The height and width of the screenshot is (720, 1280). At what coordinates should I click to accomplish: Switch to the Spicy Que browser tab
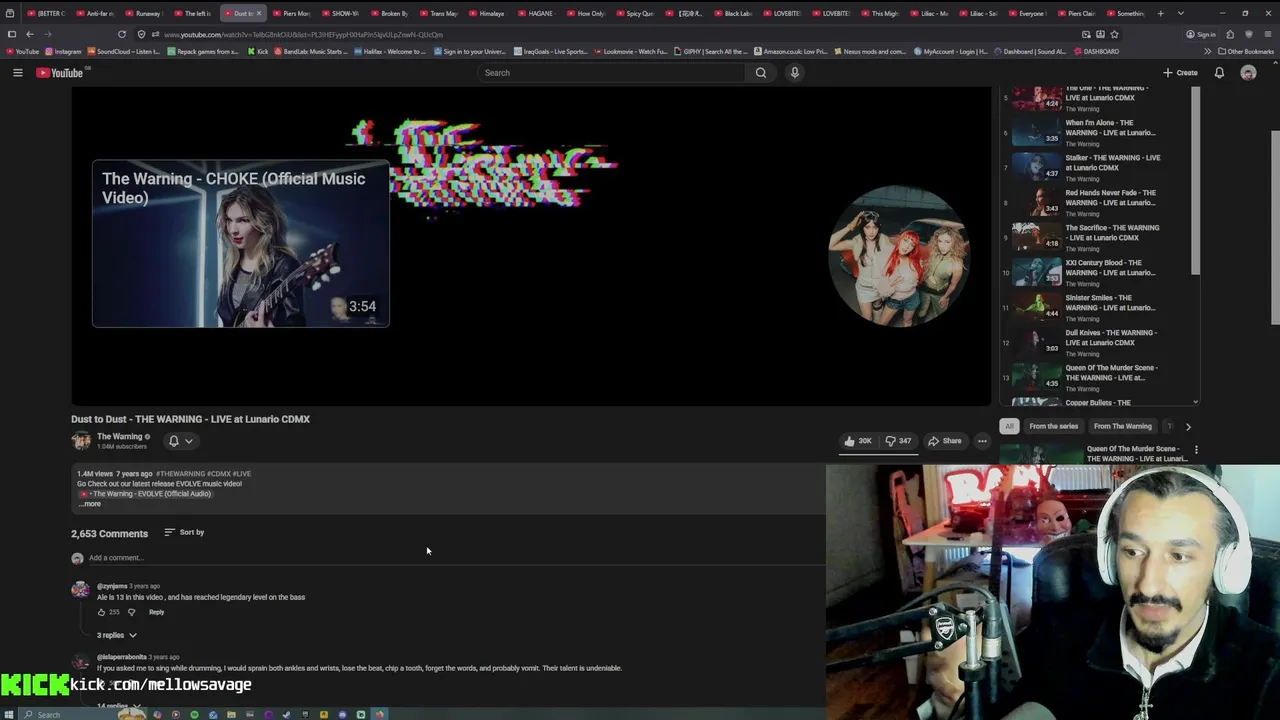(636, 13)
